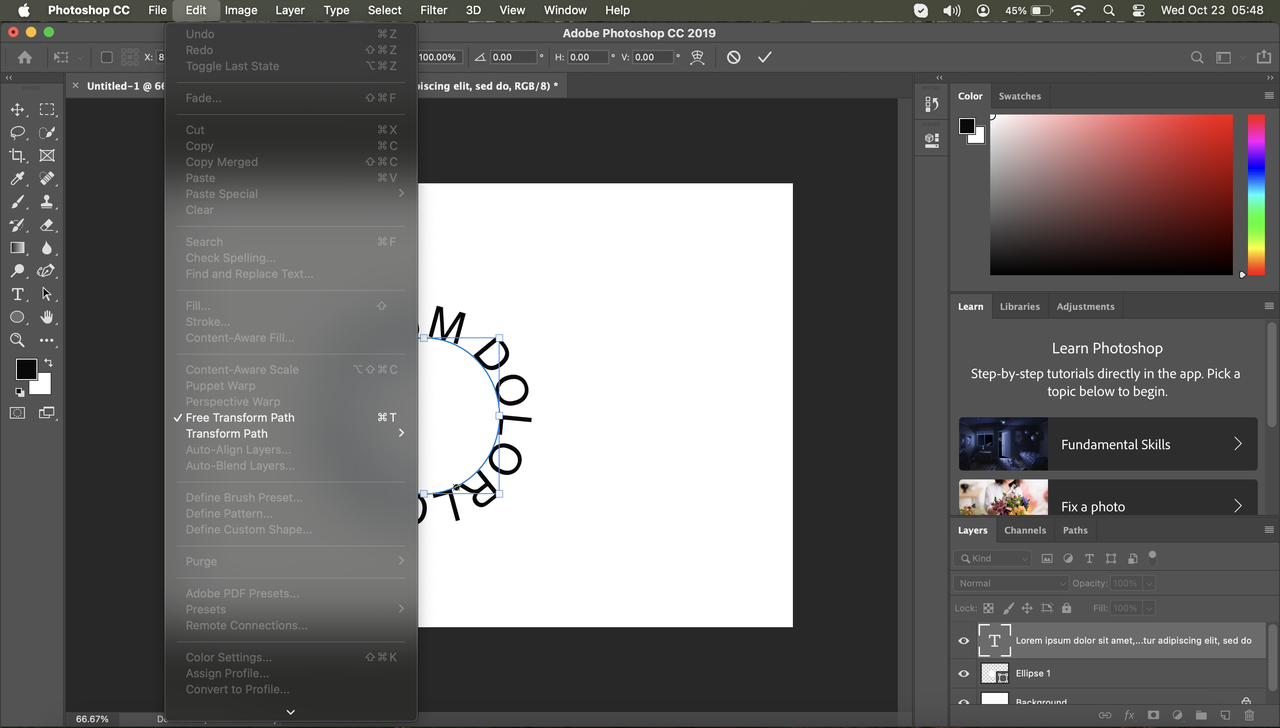Image resolution: width=1280 pixels, height=728 pixels.
Task: Open the Kind filter dropdown in Layers panel
Action: 993,557
